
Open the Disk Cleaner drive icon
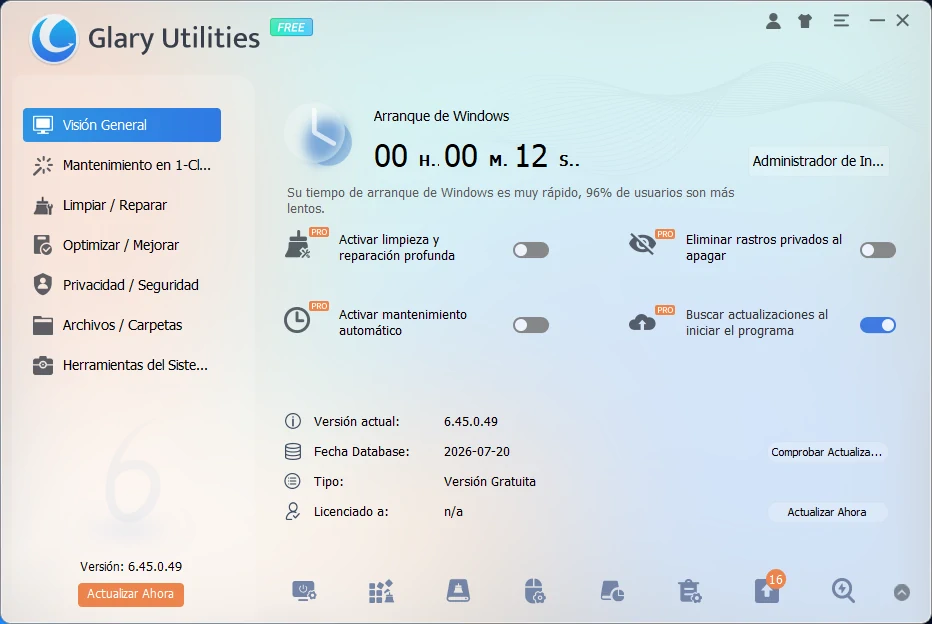coord(458,591)
